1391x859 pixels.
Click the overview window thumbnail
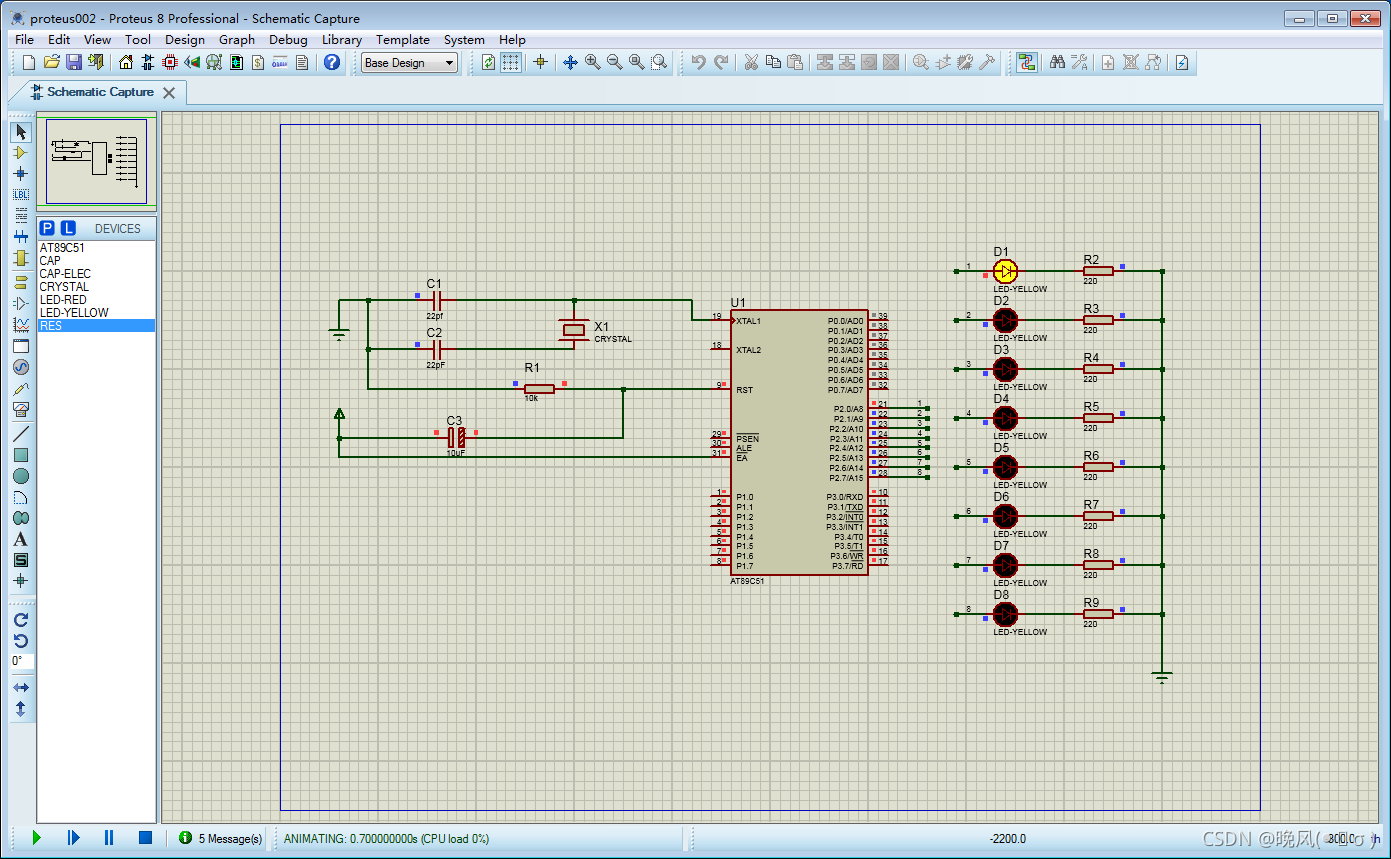[97, 161]
